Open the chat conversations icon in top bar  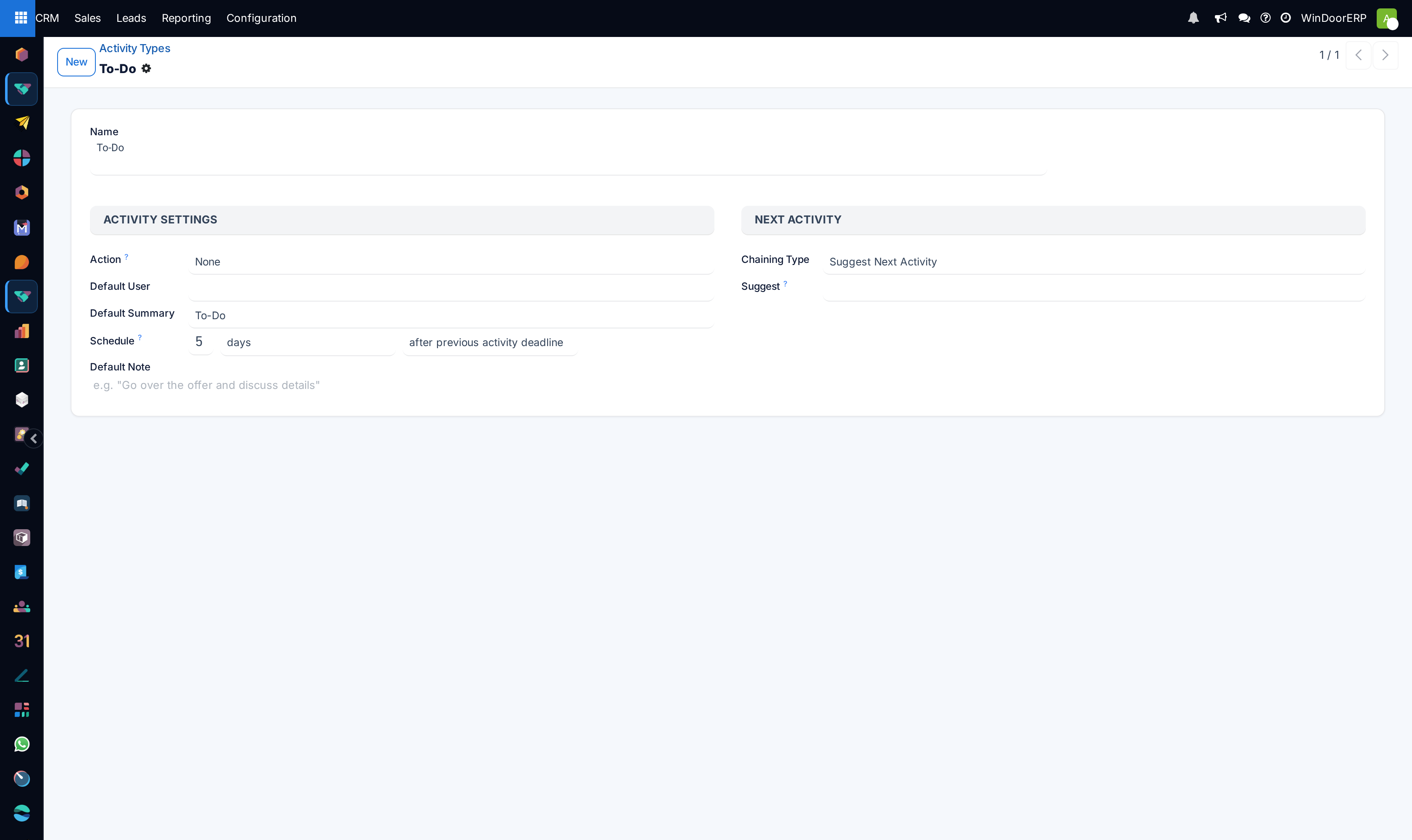tap(1244, 18)
